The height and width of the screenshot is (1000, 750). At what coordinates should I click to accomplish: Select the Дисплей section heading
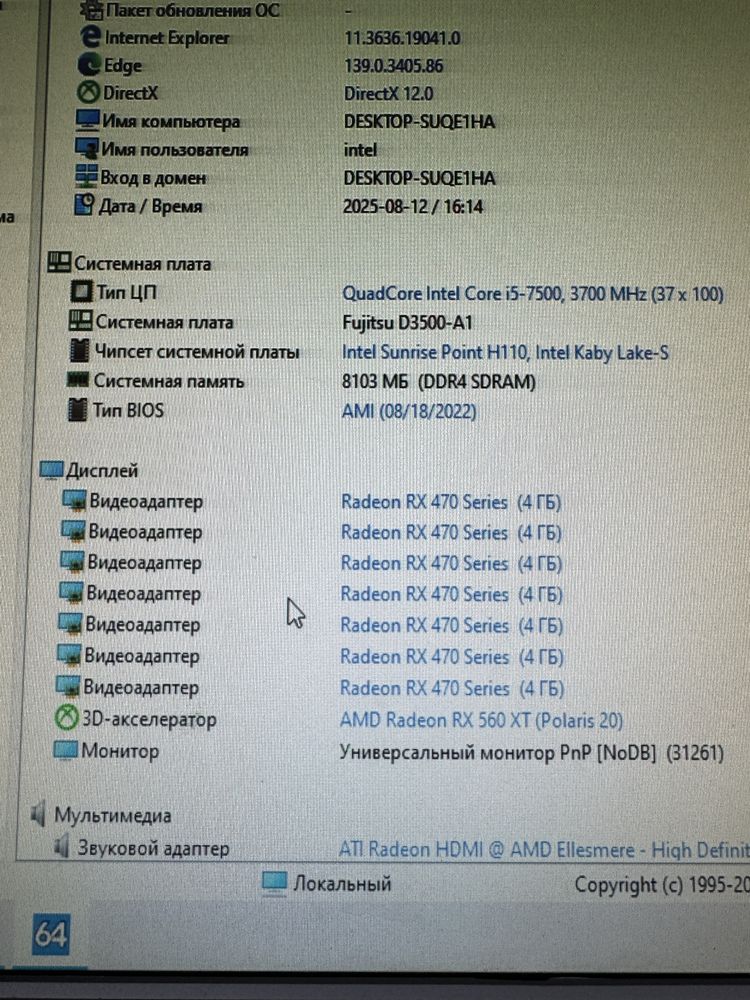pyautogui.click(x=102, y=471)
